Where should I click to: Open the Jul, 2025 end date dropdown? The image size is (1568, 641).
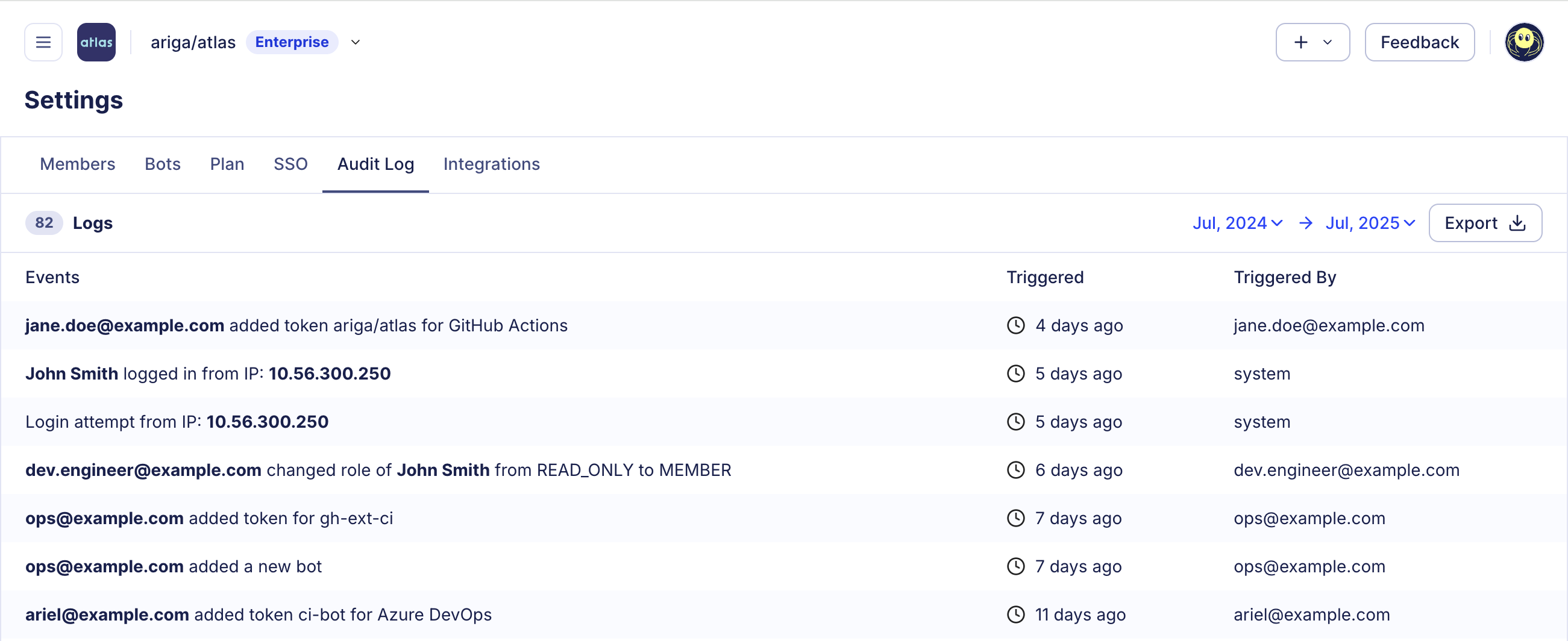pos(1370,223)
